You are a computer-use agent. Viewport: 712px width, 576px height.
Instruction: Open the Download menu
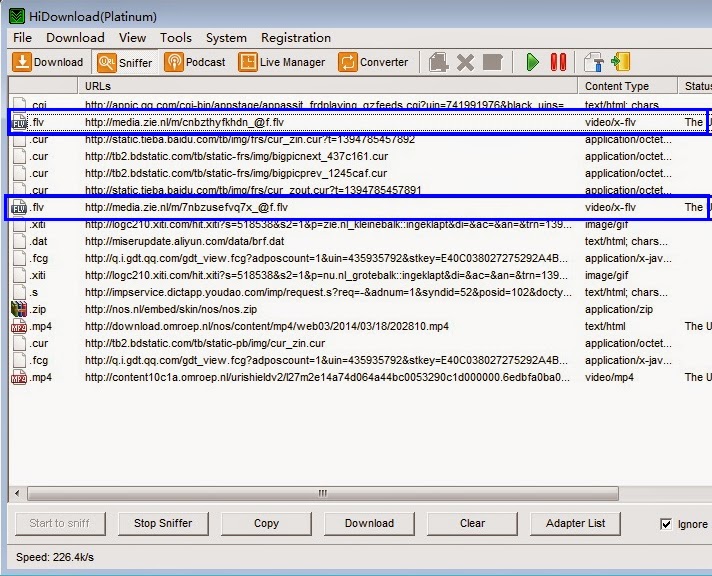coord(75,38)
